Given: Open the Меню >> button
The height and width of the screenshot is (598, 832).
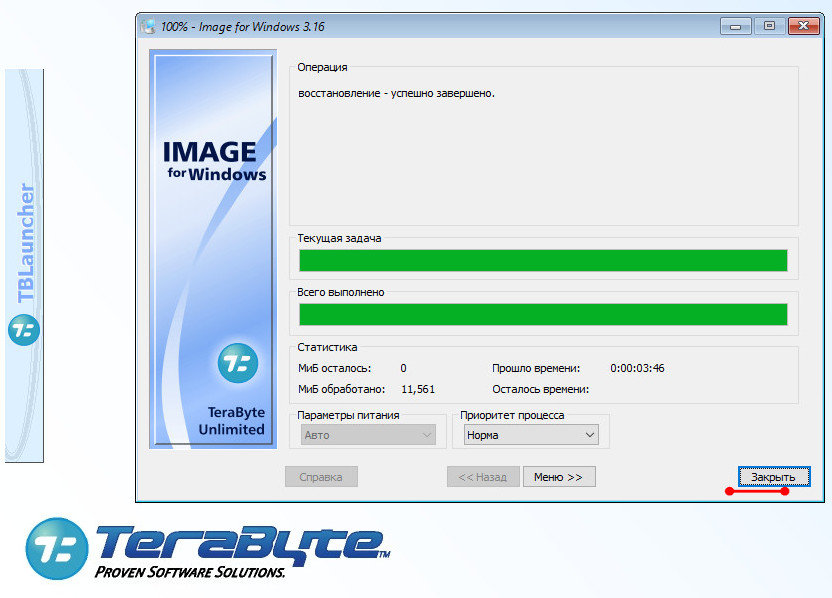Looking at the screenshot, I should click(559, 476).
